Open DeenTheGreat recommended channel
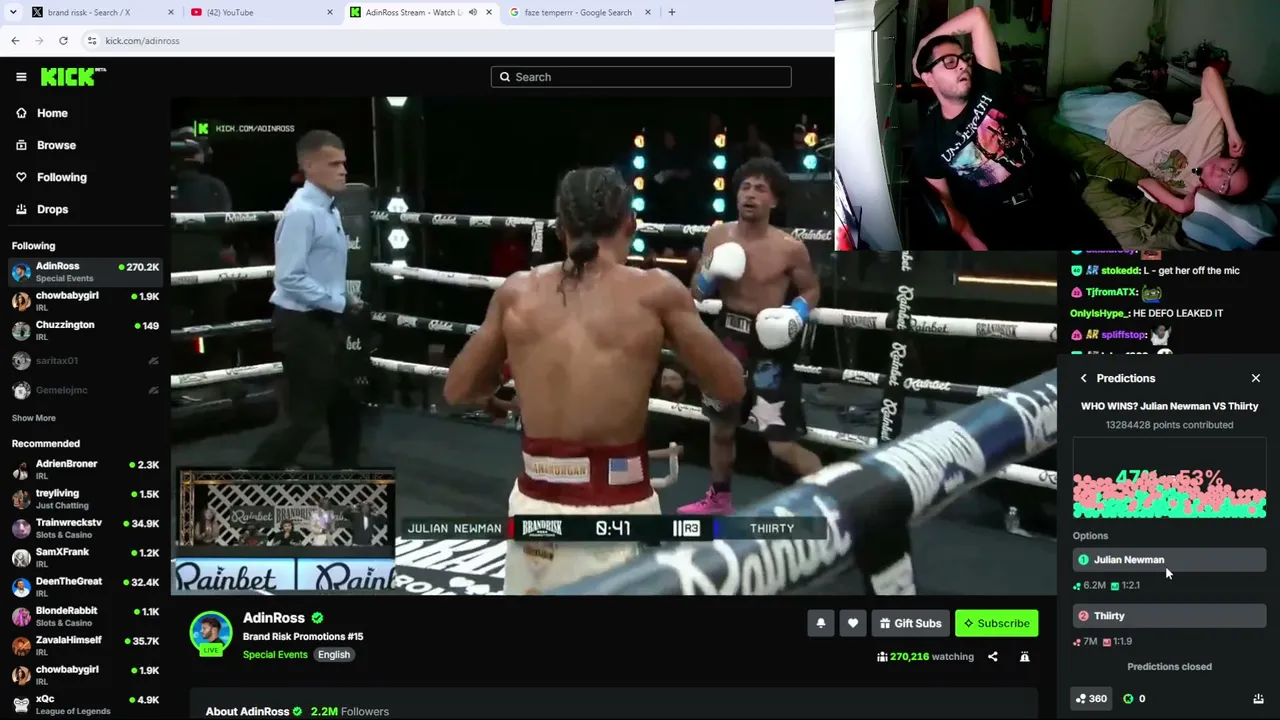This screenshot has width=1280, height=720. (x=85, y=586)
